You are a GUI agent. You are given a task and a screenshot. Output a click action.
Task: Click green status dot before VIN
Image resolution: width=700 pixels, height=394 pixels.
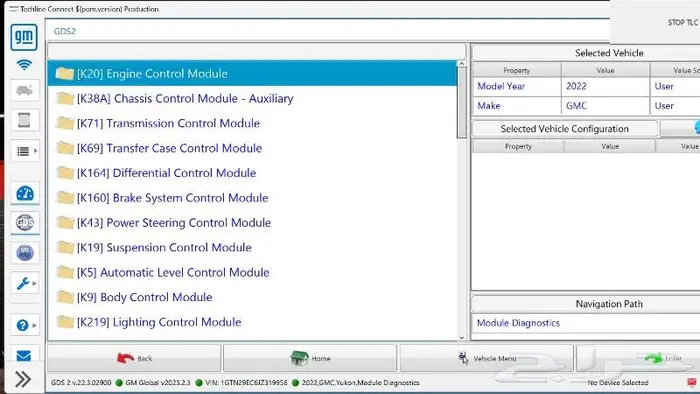199,382
